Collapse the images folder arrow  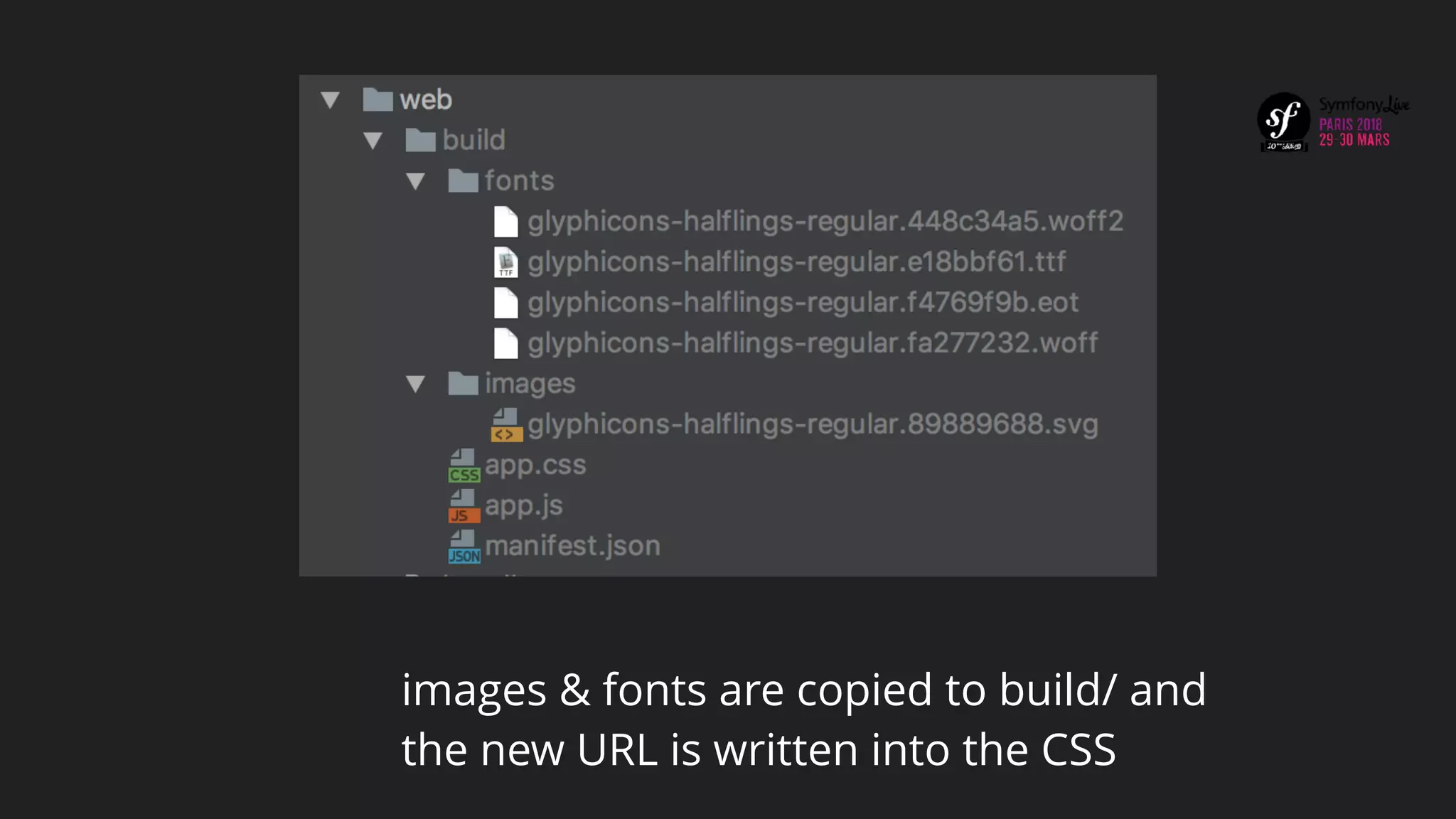coord(415,384)
